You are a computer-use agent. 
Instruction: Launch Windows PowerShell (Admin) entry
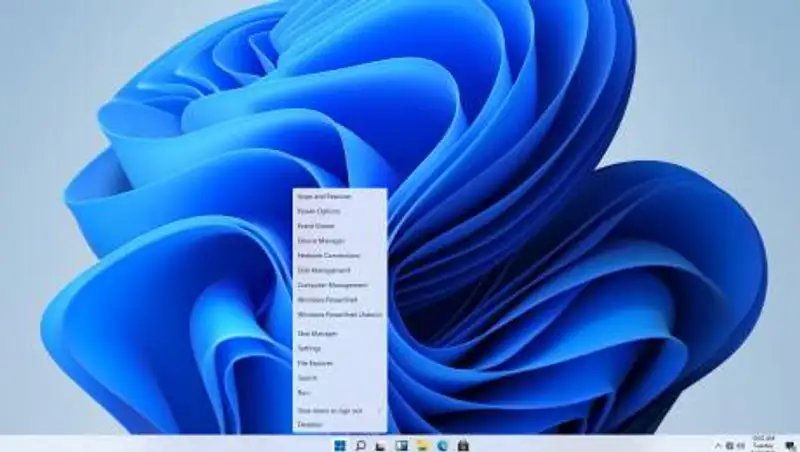pos(340,314)
